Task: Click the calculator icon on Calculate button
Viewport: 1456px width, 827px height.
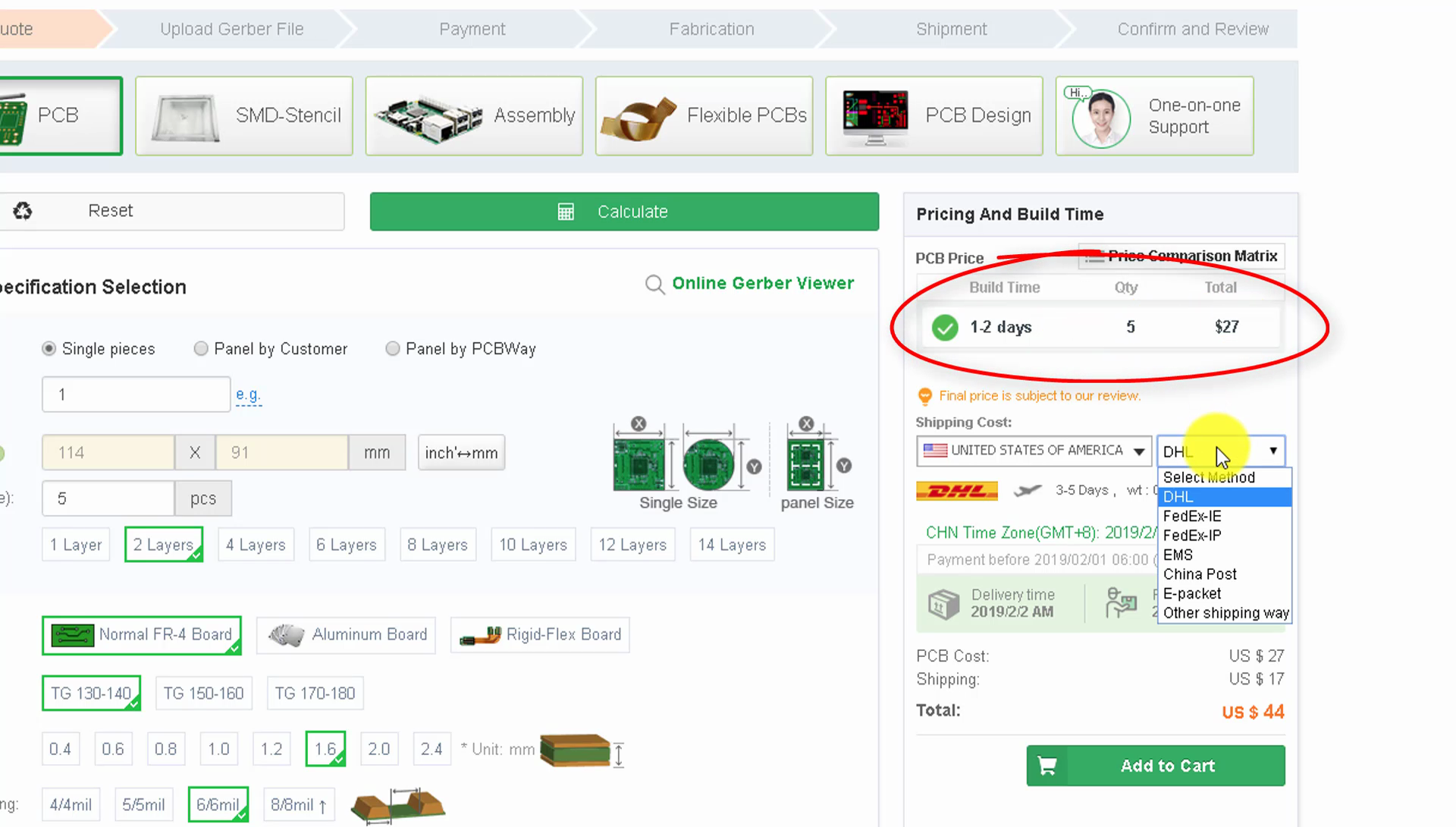Action: click(x=566, y=212)
